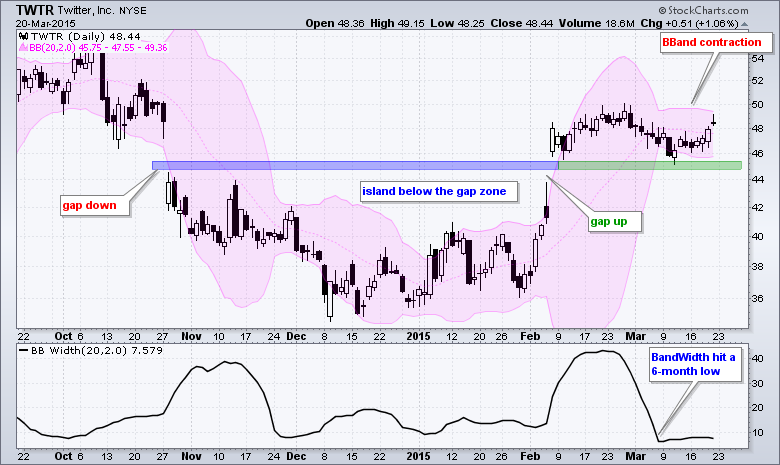Click the 'TWTR (Daily) 48.44' legend
Viewport: 780px width, 465px height.
pyautogui.click(x=86, y=36)
